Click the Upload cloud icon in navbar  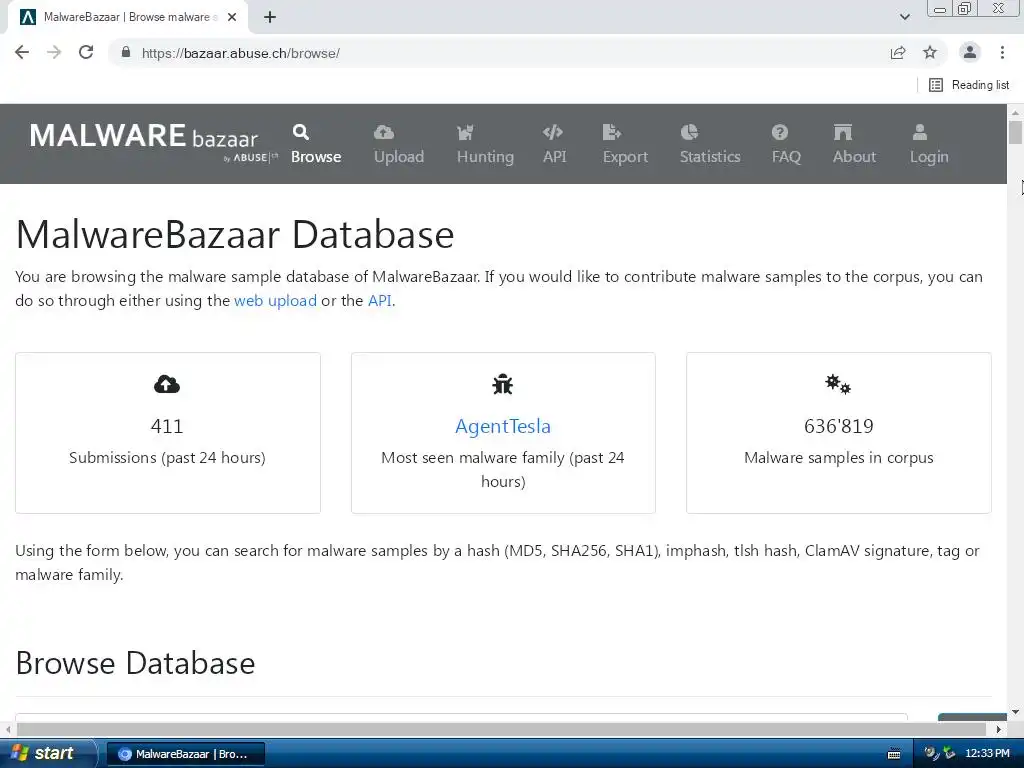[384, 133]
